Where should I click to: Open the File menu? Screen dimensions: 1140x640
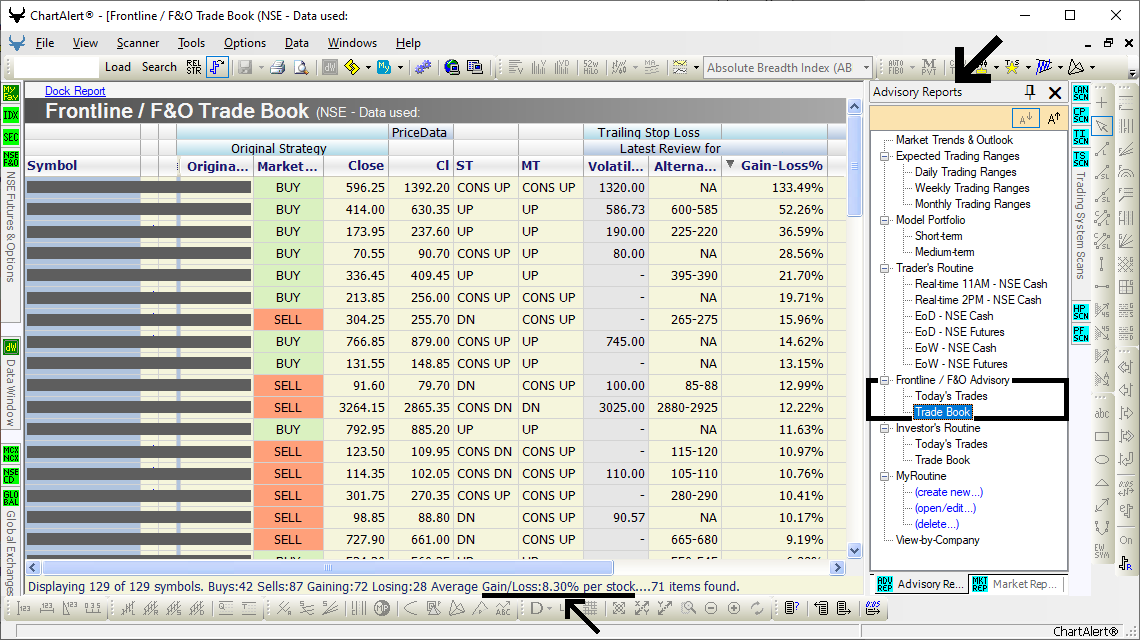click(x=45, y=43)
